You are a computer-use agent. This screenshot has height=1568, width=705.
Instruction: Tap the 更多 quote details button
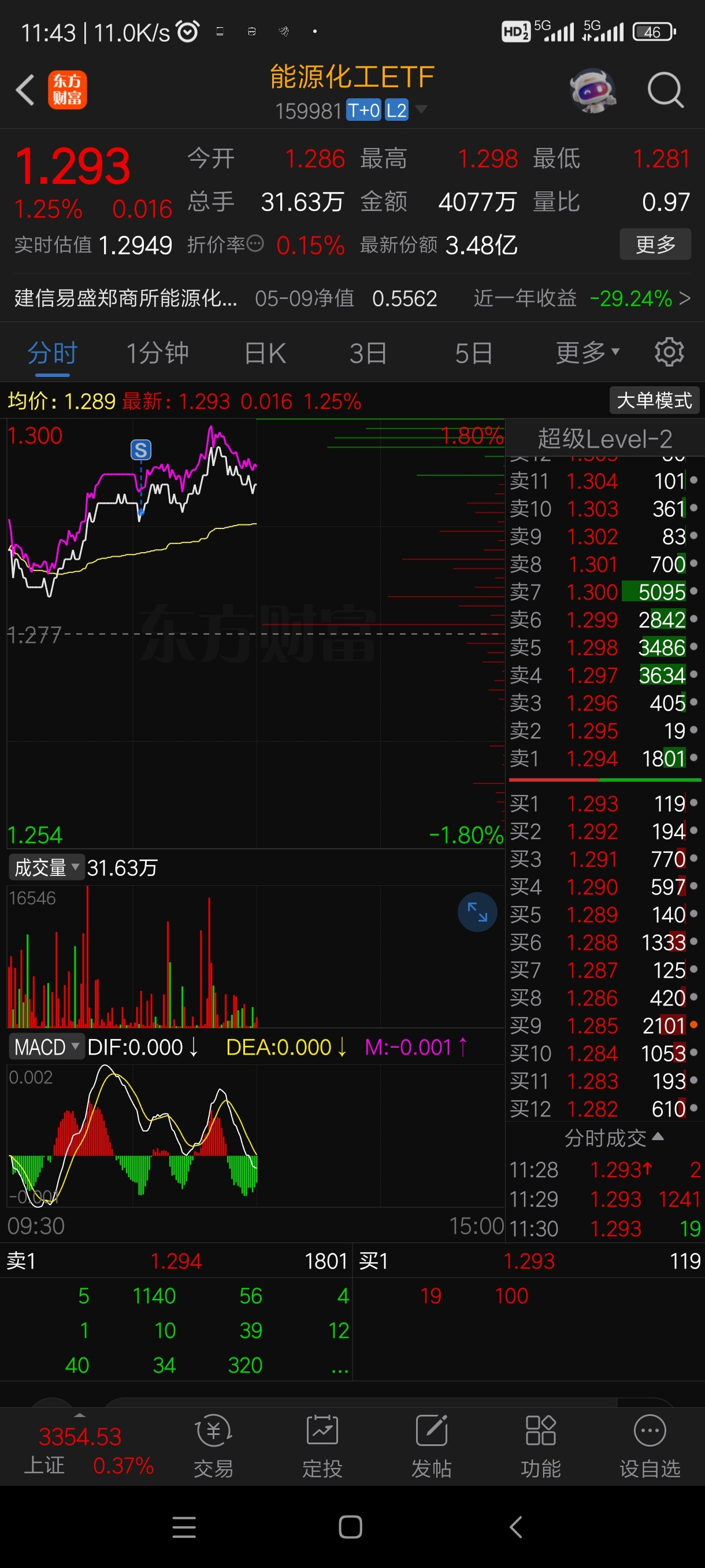(655, 244)
